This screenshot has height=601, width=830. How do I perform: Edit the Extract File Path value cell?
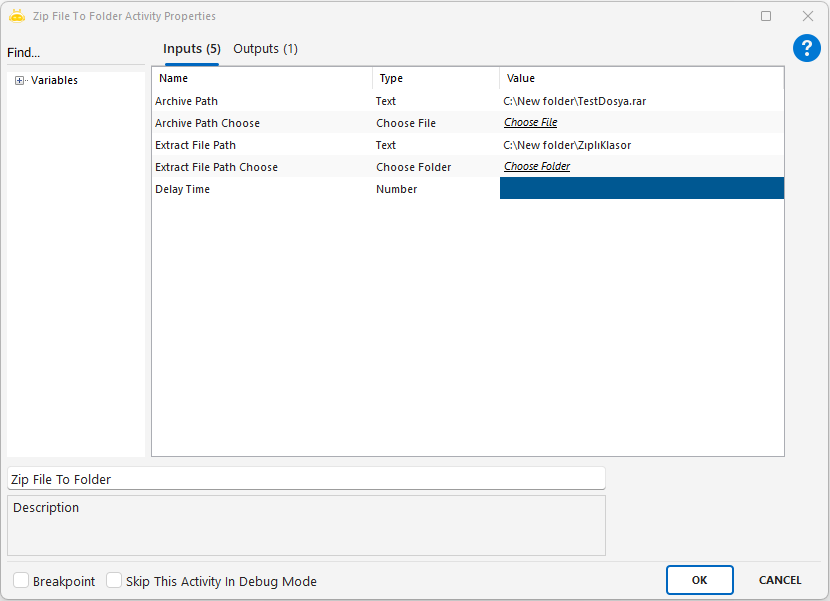click(x=640, y=145)
